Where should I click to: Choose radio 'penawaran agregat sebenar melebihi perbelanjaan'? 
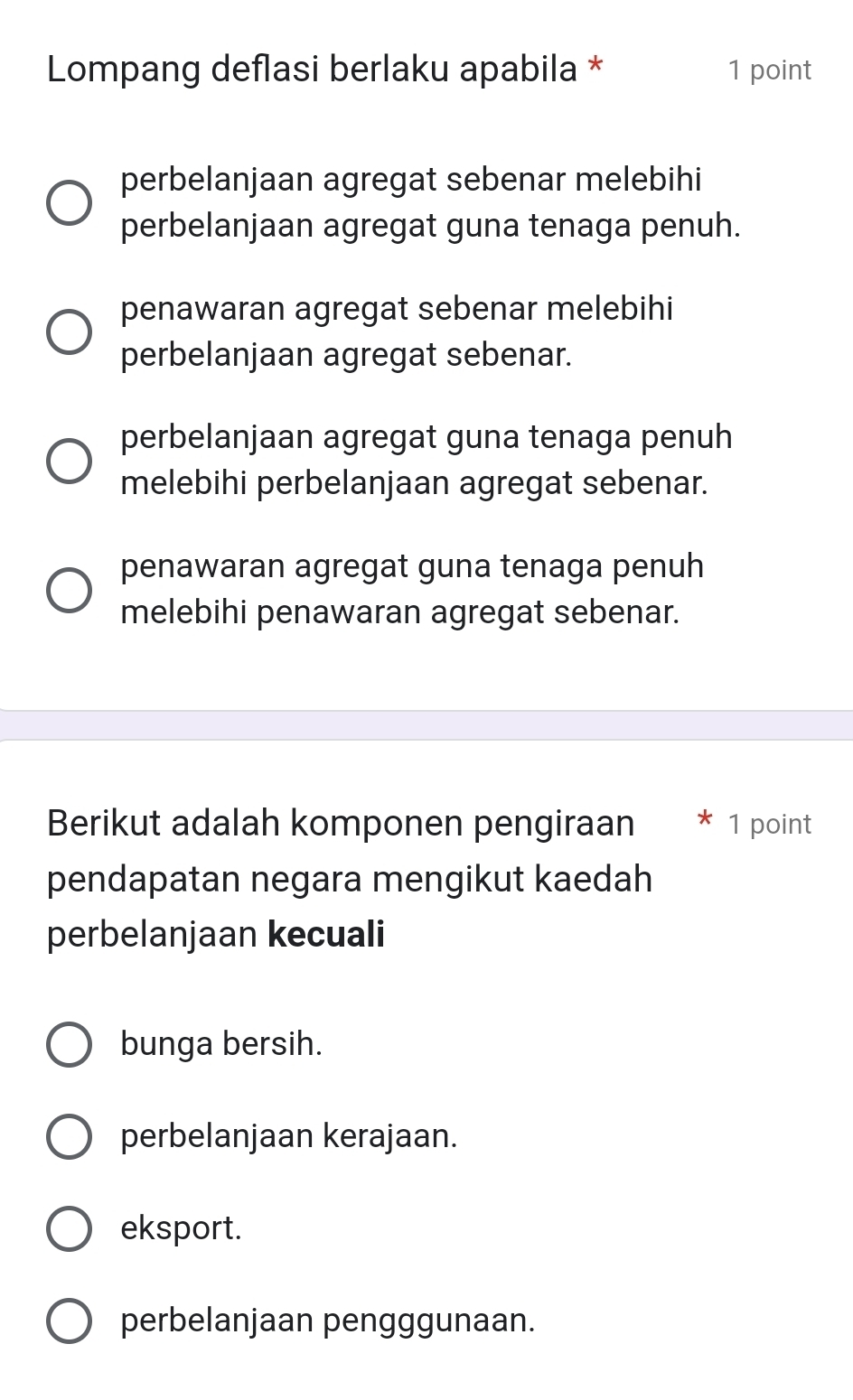(69, 331)
